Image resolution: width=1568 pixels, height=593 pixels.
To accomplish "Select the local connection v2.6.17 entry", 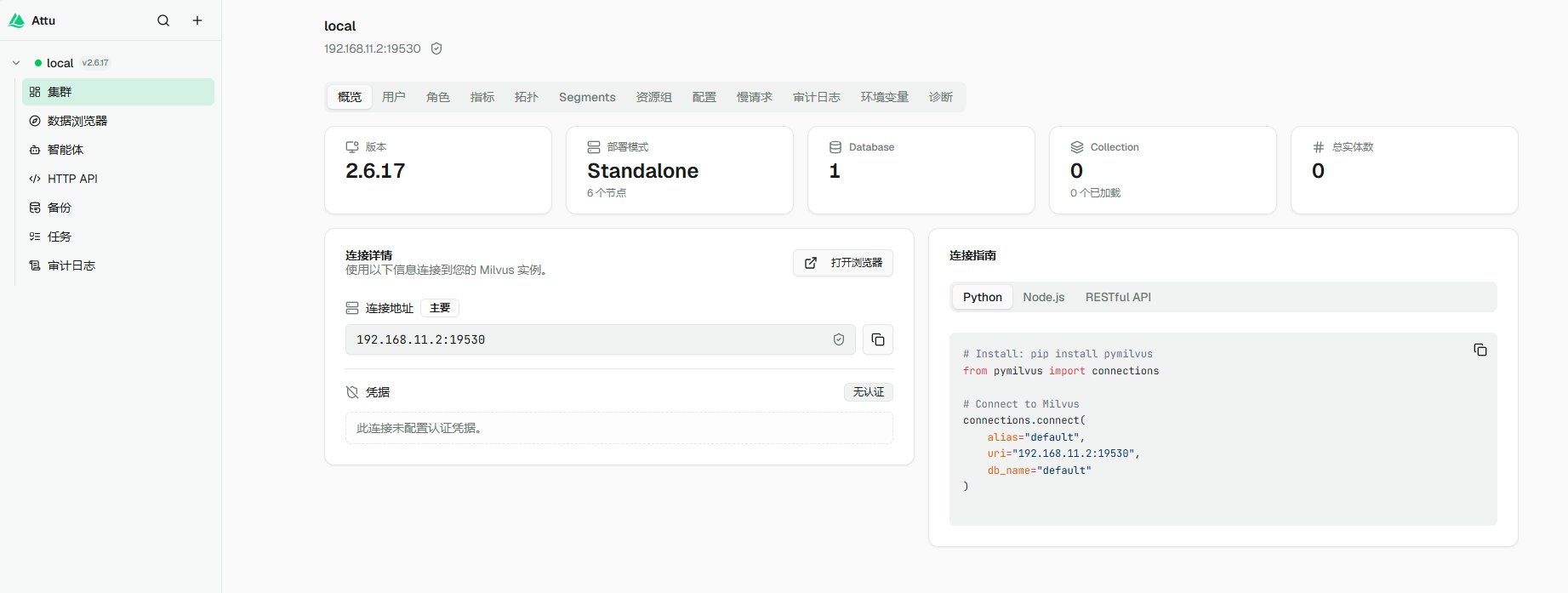I will point(72,63).
